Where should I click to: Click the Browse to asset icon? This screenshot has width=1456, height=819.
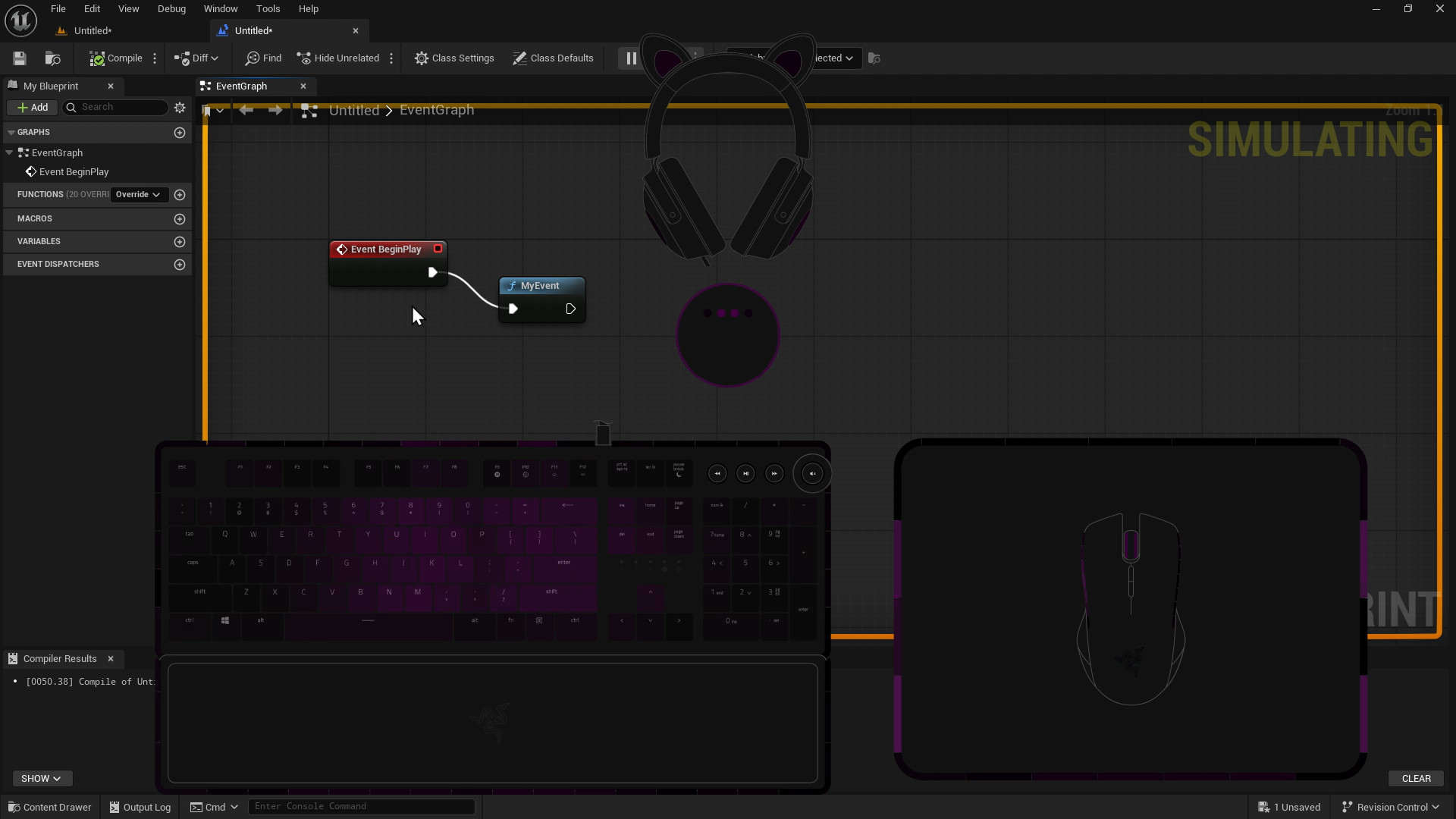pos(52,58)
